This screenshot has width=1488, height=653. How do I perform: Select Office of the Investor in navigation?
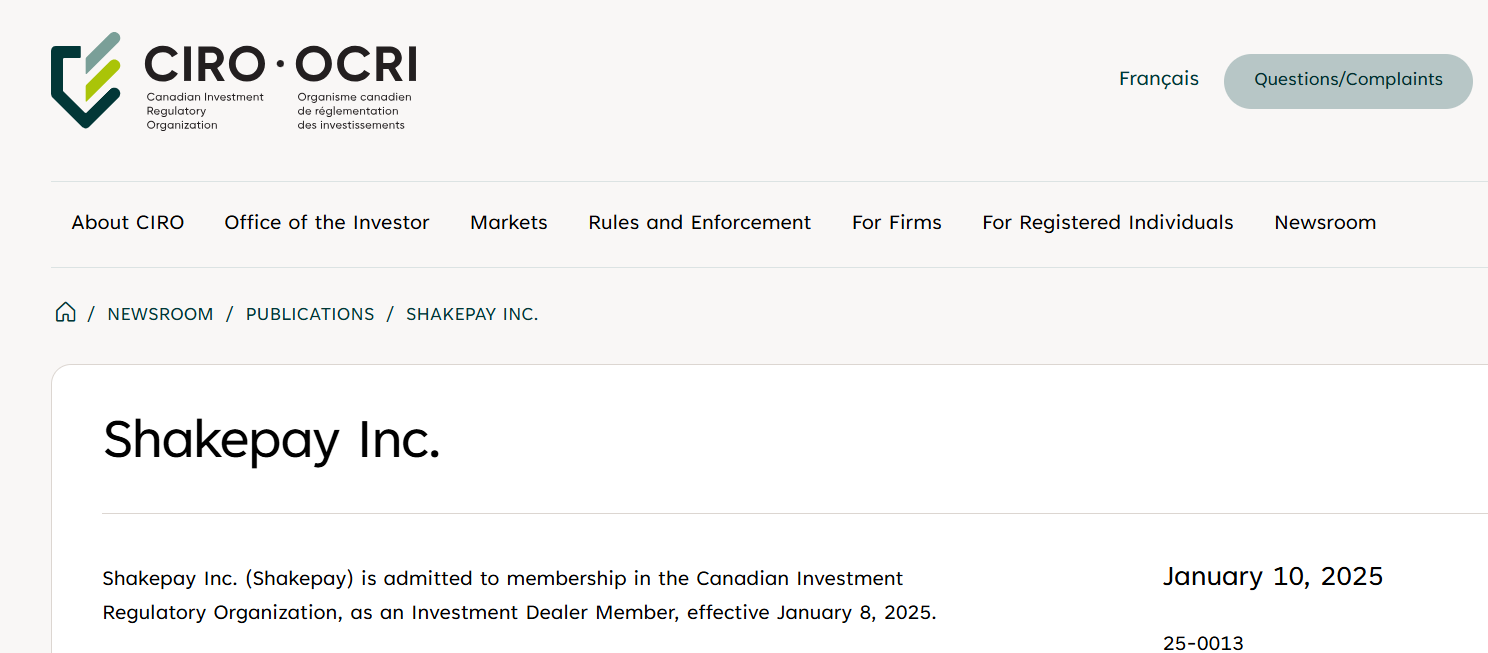coord(327,223)
